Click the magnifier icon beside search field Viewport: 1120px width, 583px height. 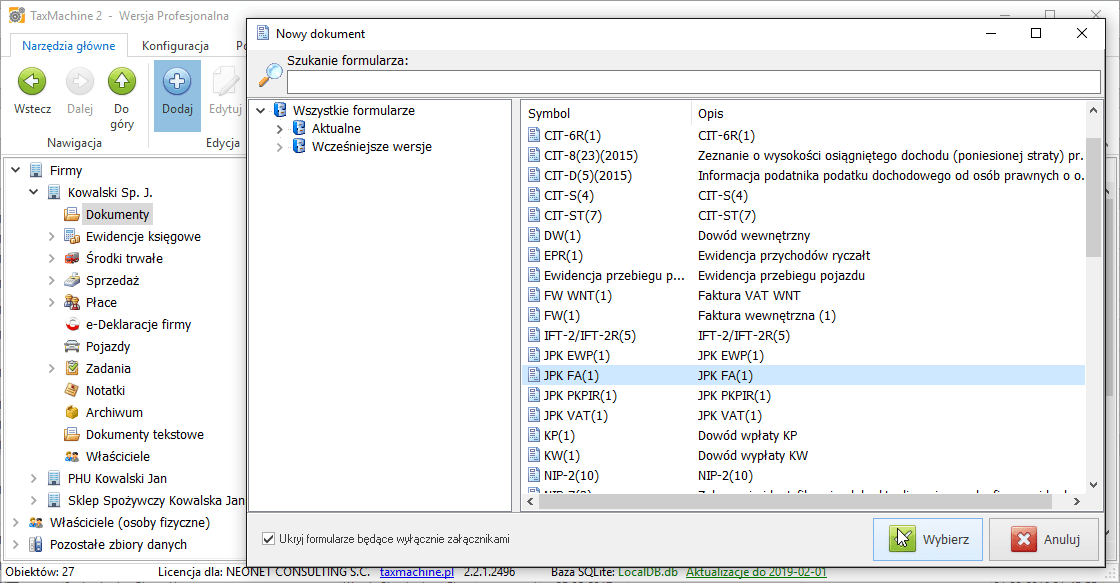(x=270, y=76)
